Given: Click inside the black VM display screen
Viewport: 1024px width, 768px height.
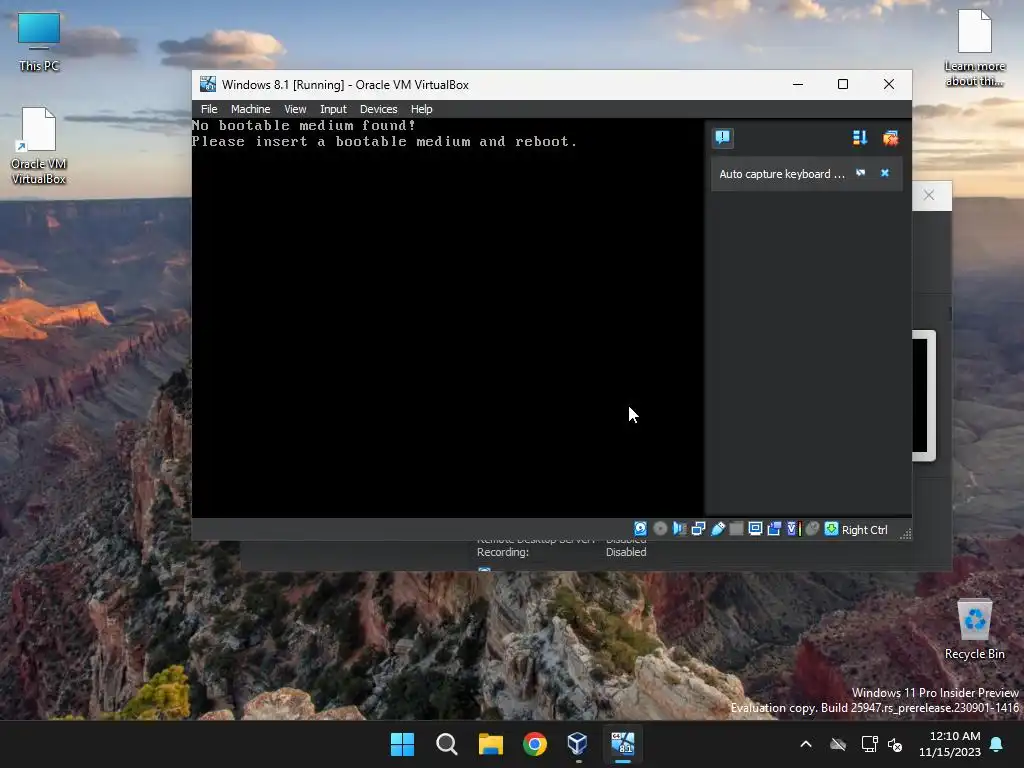Looking at the screenshot, I should (x=447, y=317).
